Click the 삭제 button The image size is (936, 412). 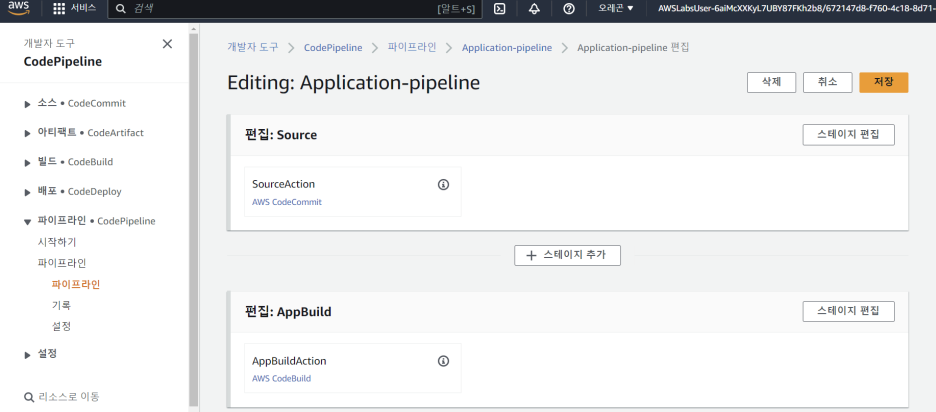(x=771, y=82)
